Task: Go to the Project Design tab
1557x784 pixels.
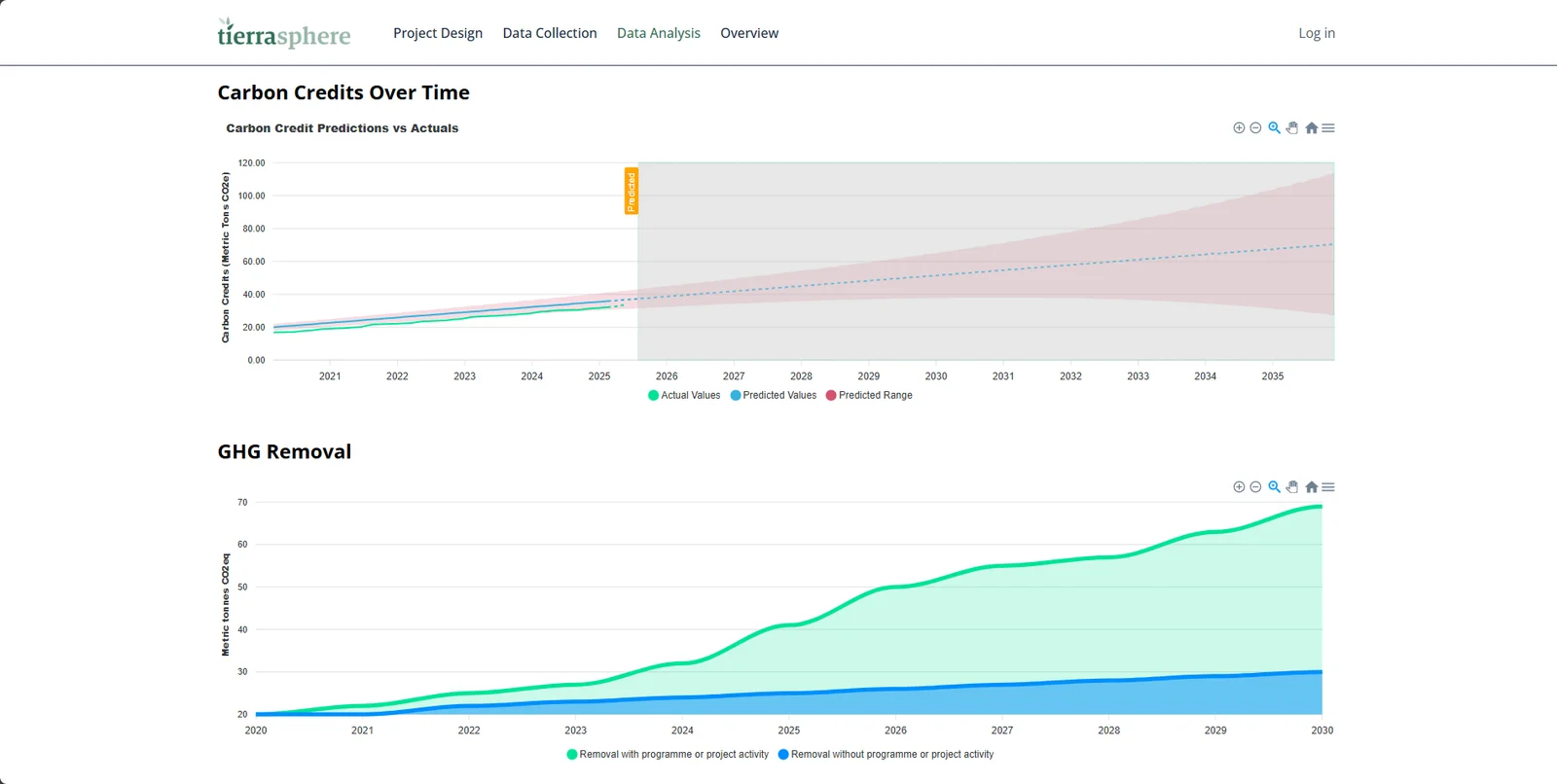Action: 438,33
